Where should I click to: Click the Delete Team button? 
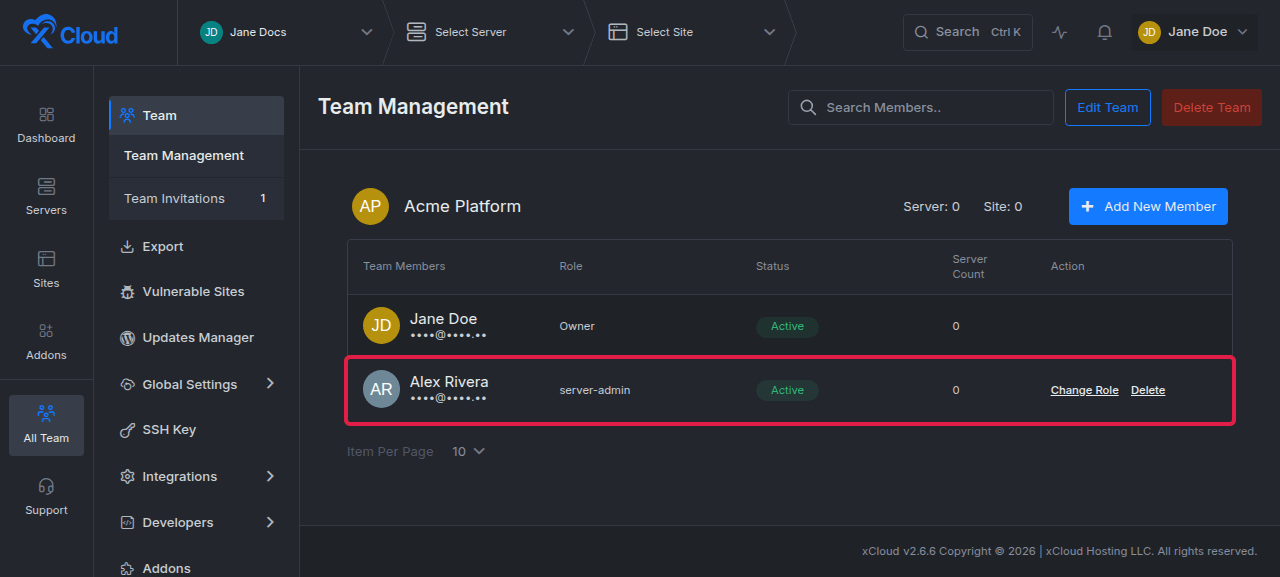pyautogui.click(x=1212, y=107)
